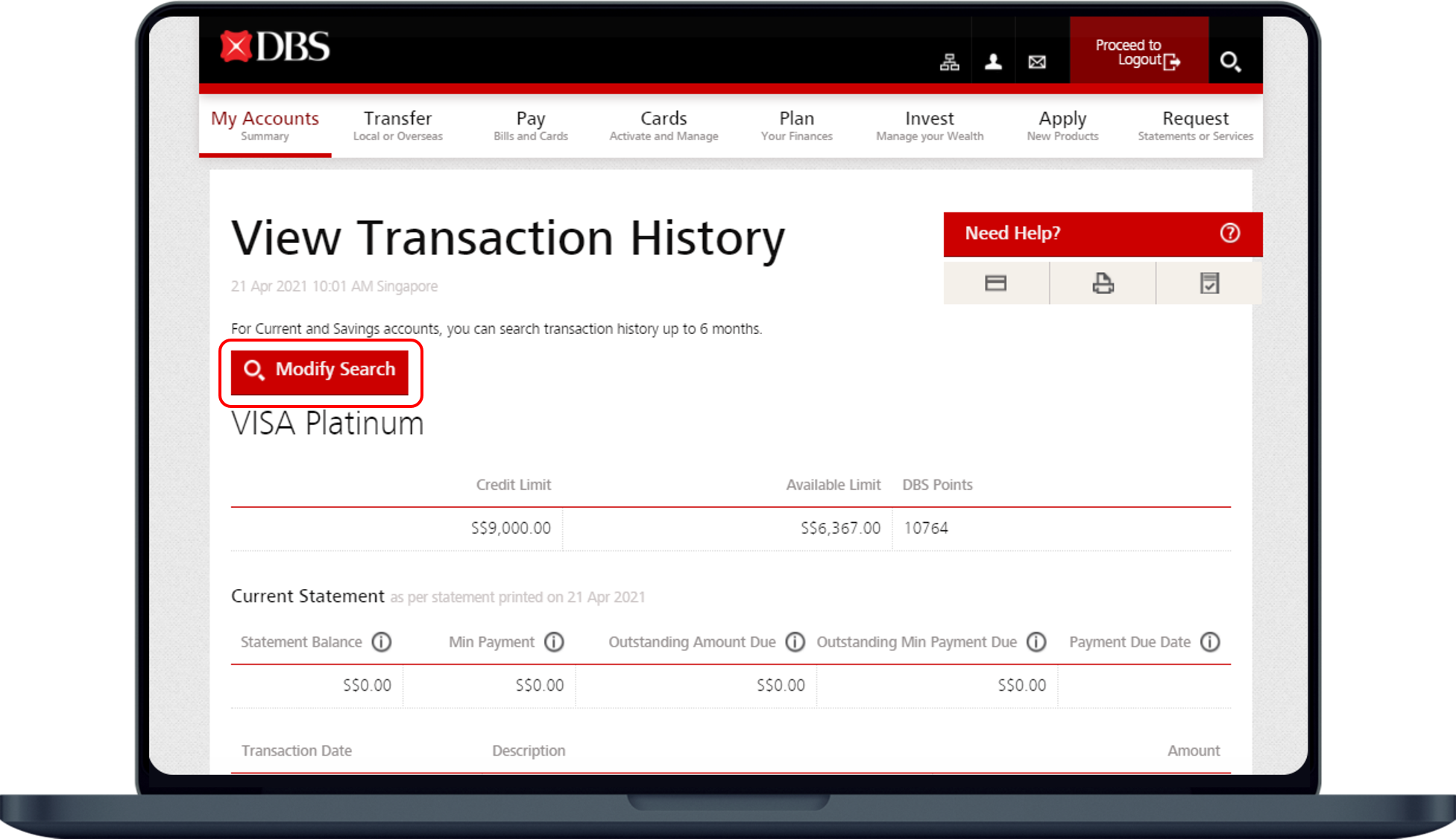Show info for Outstanding Amount Due
Image resolution: width=1456 pixels, height=839 pixels.
[795, 642]
